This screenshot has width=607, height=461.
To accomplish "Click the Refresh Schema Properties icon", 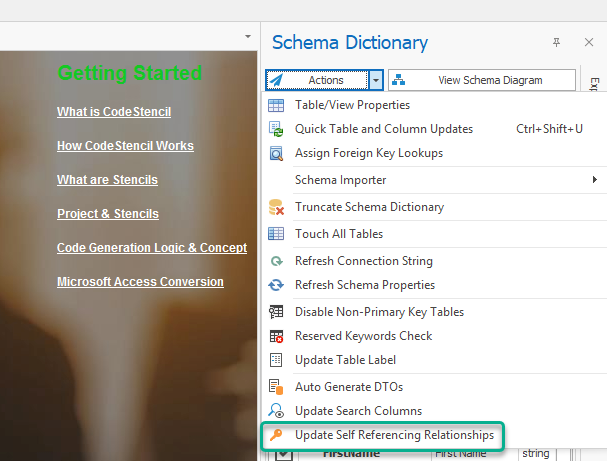I will point(276,285).
